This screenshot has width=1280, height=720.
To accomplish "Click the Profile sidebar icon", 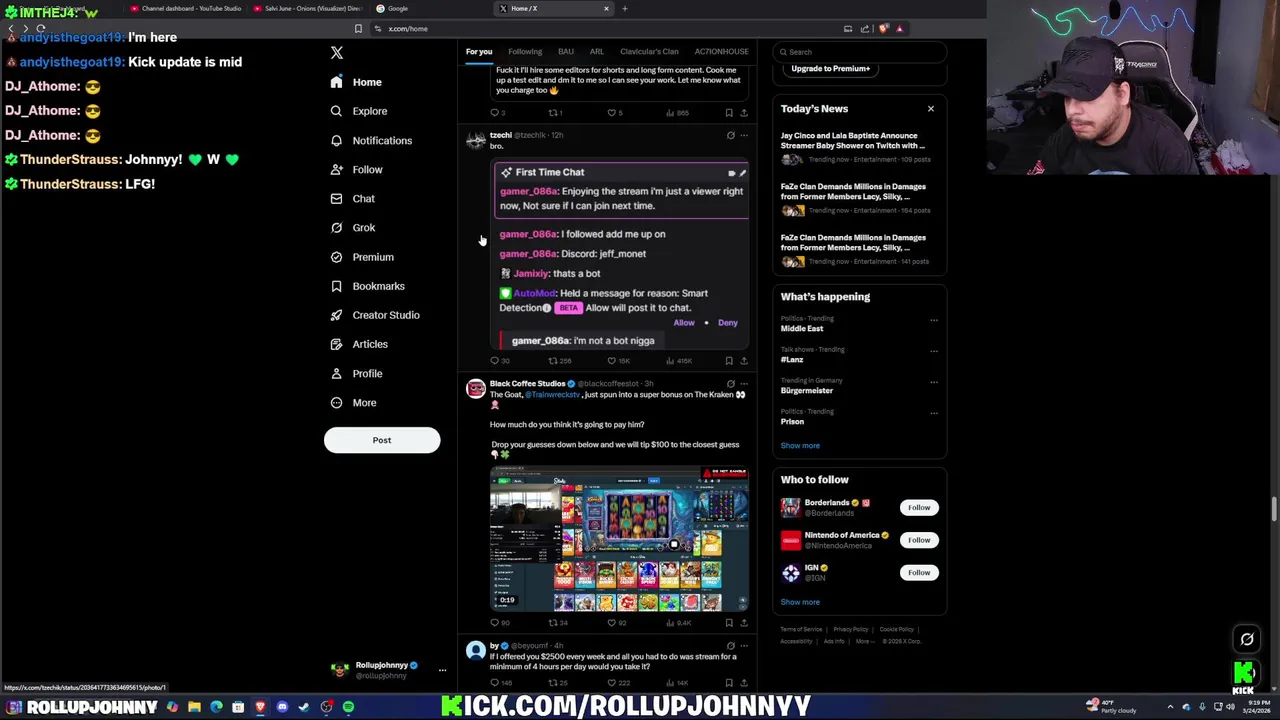I will click(336, 373).
